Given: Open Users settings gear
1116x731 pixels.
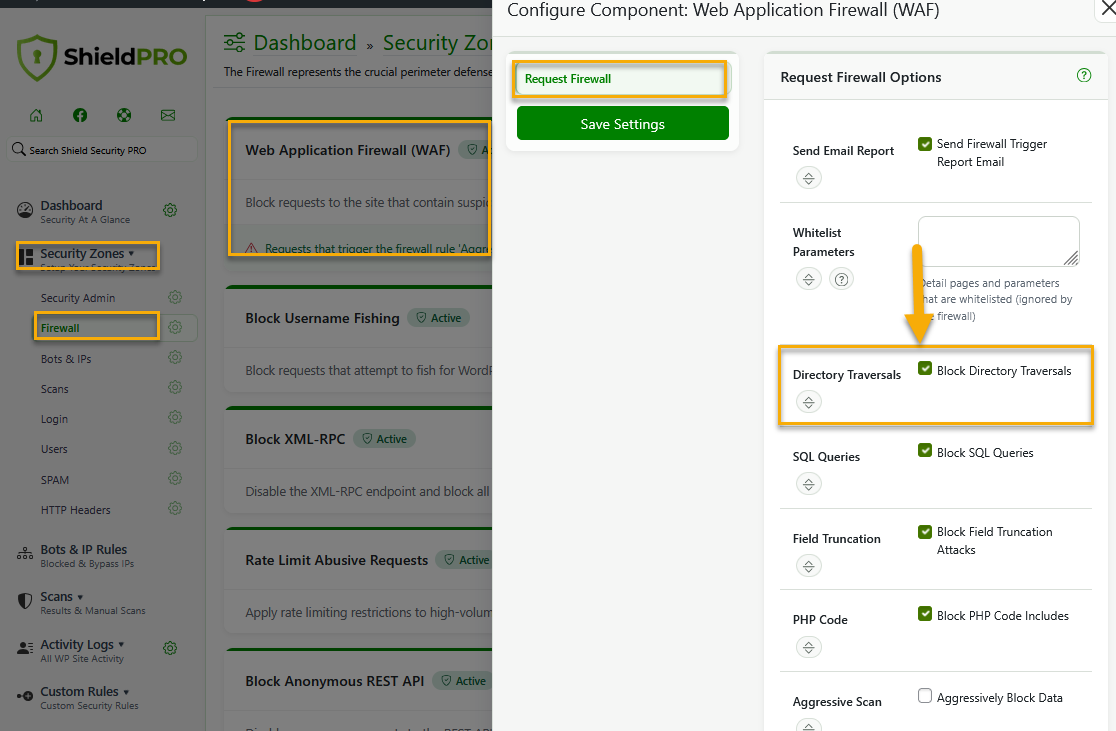Looking at the screenshot, I should point(175,448).
